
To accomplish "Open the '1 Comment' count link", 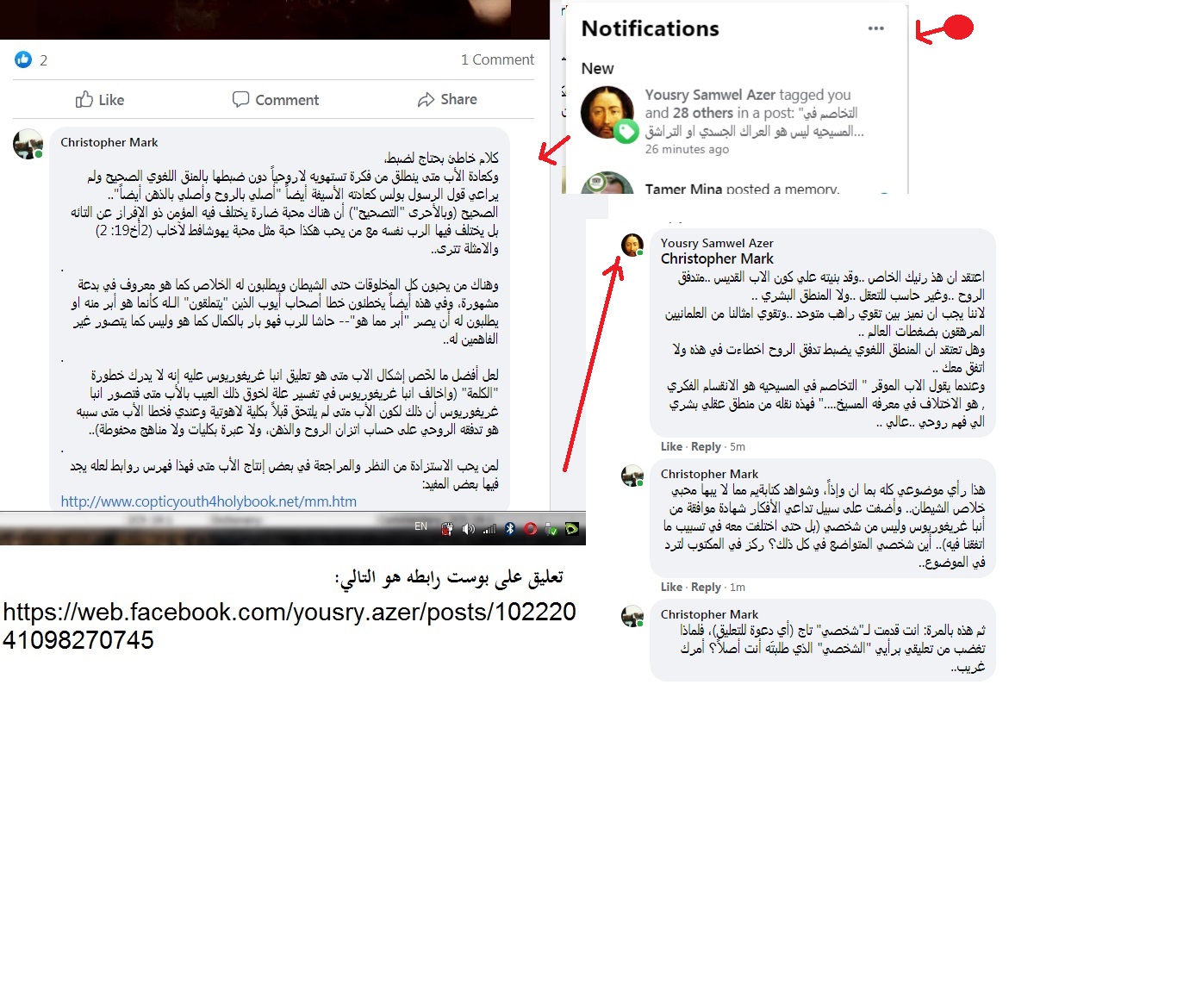I will click(497, 59).
